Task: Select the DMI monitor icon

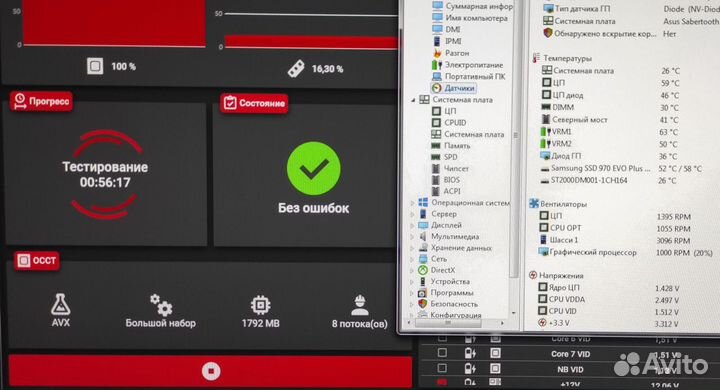Action: coord(437,29)
